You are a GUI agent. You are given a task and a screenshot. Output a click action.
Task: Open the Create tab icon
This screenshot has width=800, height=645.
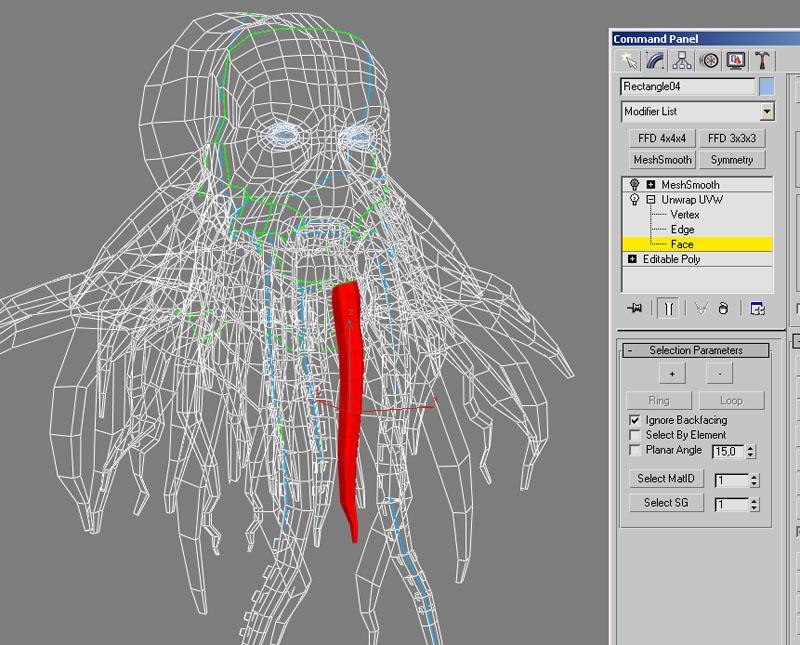tap(629, 61)
